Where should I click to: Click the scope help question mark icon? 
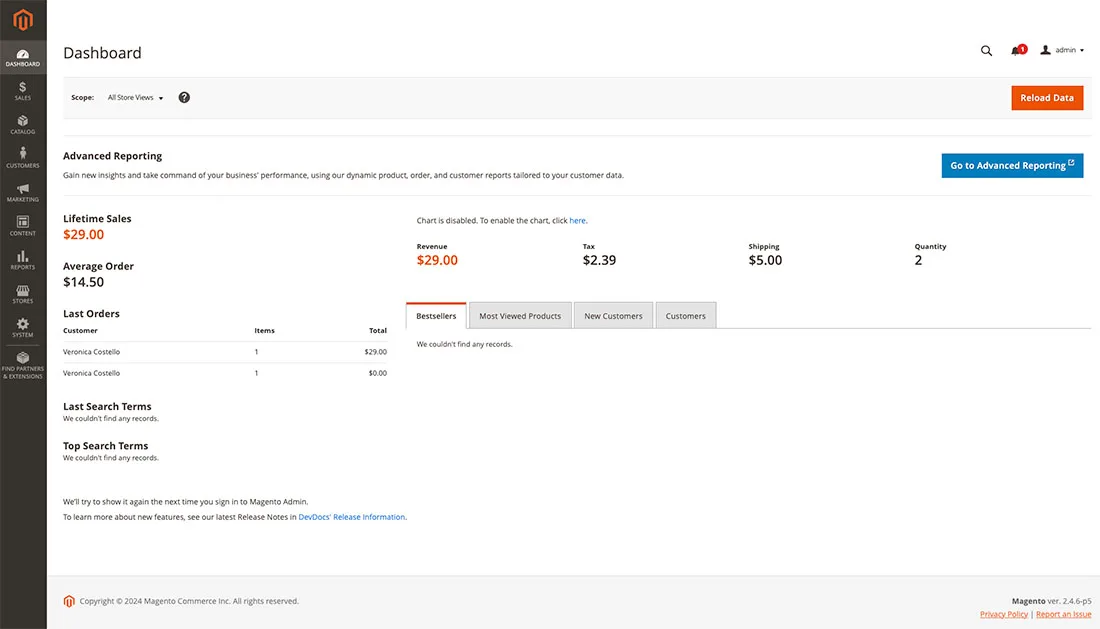pos(184,97)
